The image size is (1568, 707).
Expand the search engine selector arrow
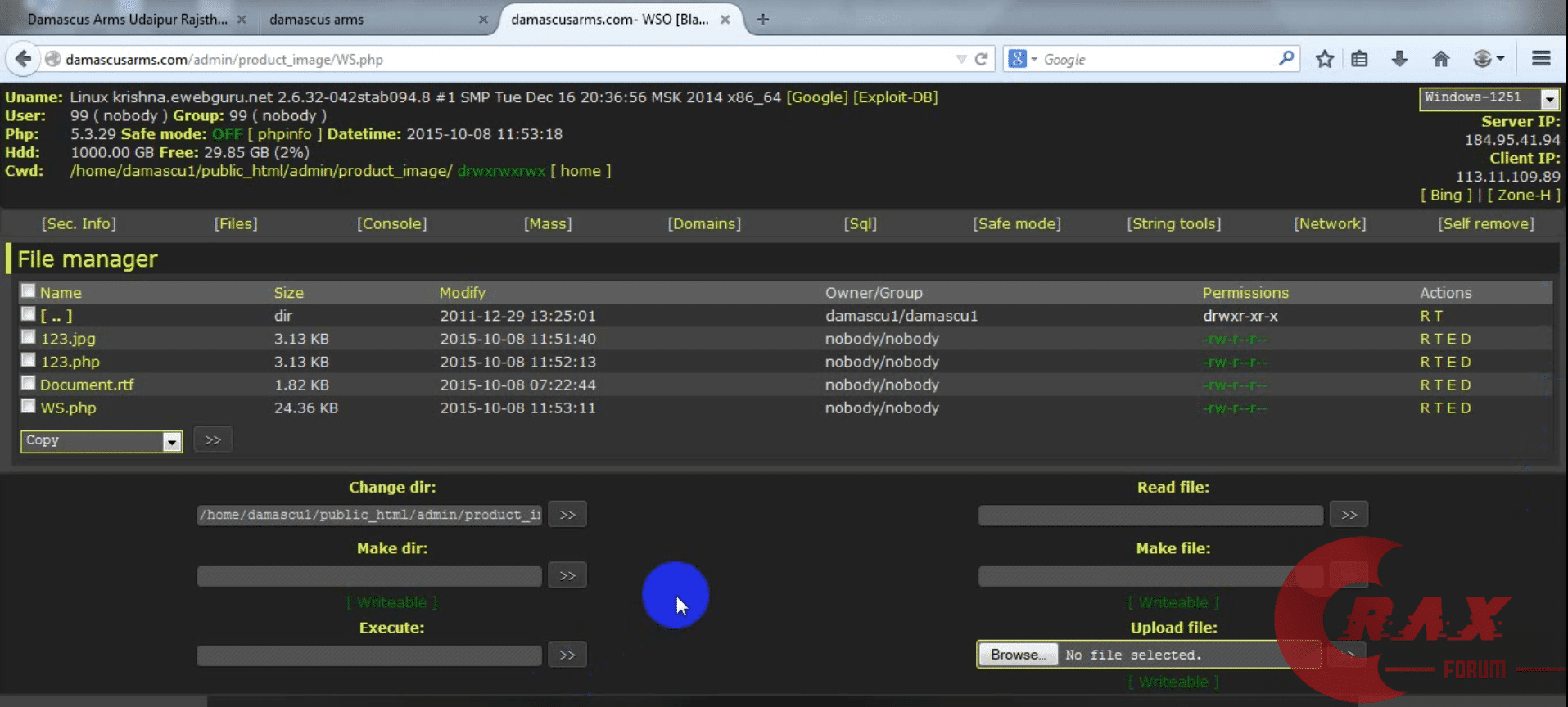[1034, 59]
